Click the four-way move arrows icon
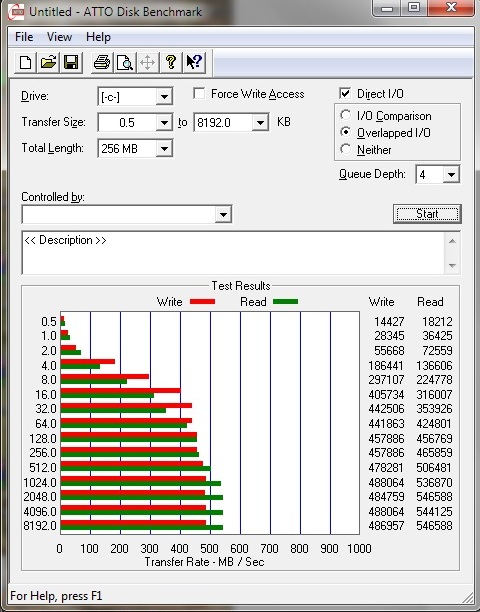 pyautogui.click(x=148, y=62)
